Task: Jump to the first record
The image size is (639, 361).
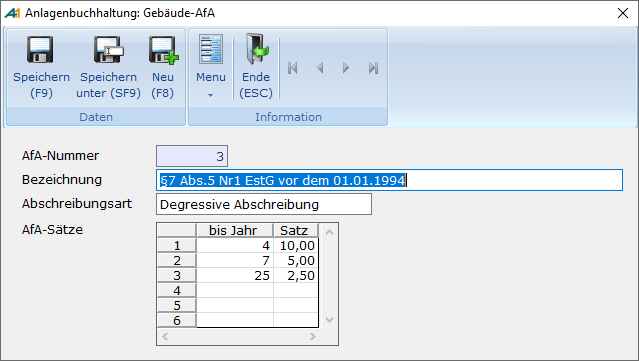Action: 292,68
